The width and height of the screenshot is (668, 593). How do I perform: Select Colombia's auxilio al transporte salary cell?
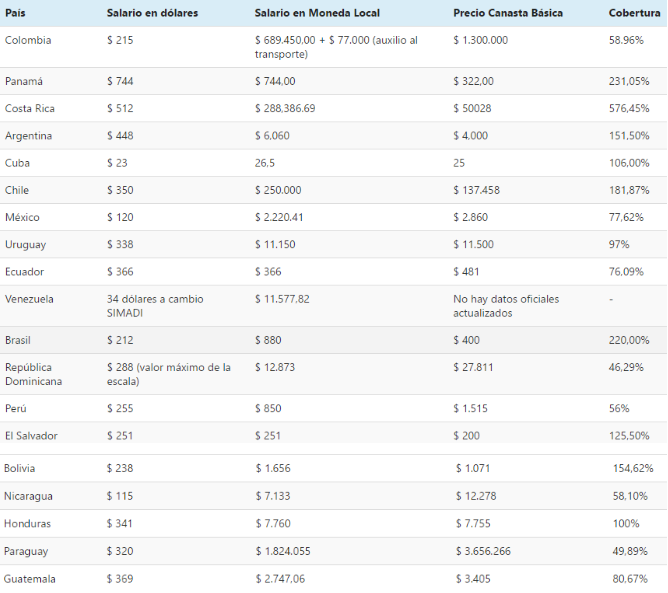point(336,47)
